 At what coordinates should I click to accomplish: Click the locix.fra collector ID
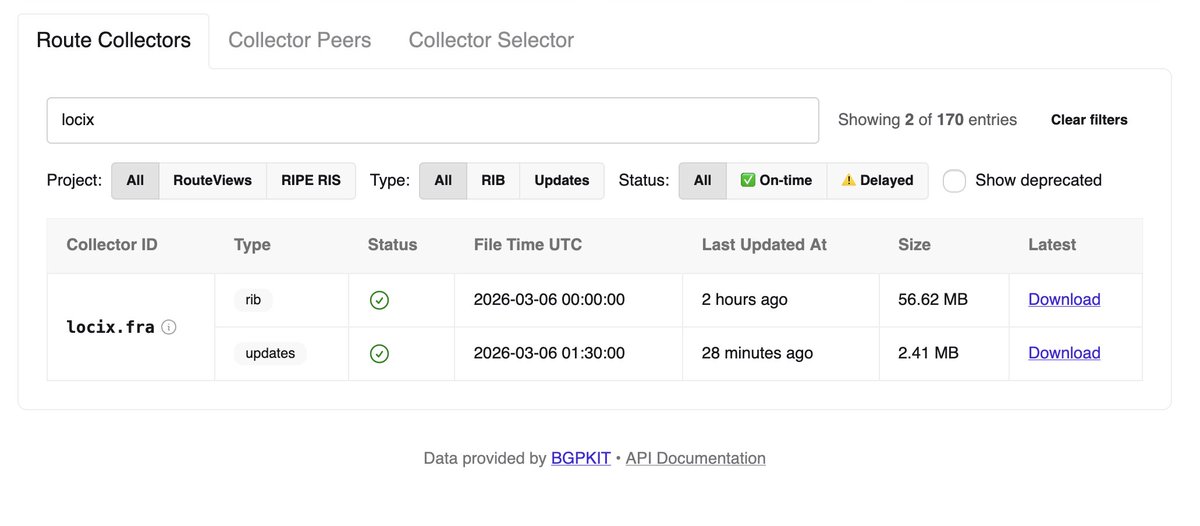pos(110,327)
